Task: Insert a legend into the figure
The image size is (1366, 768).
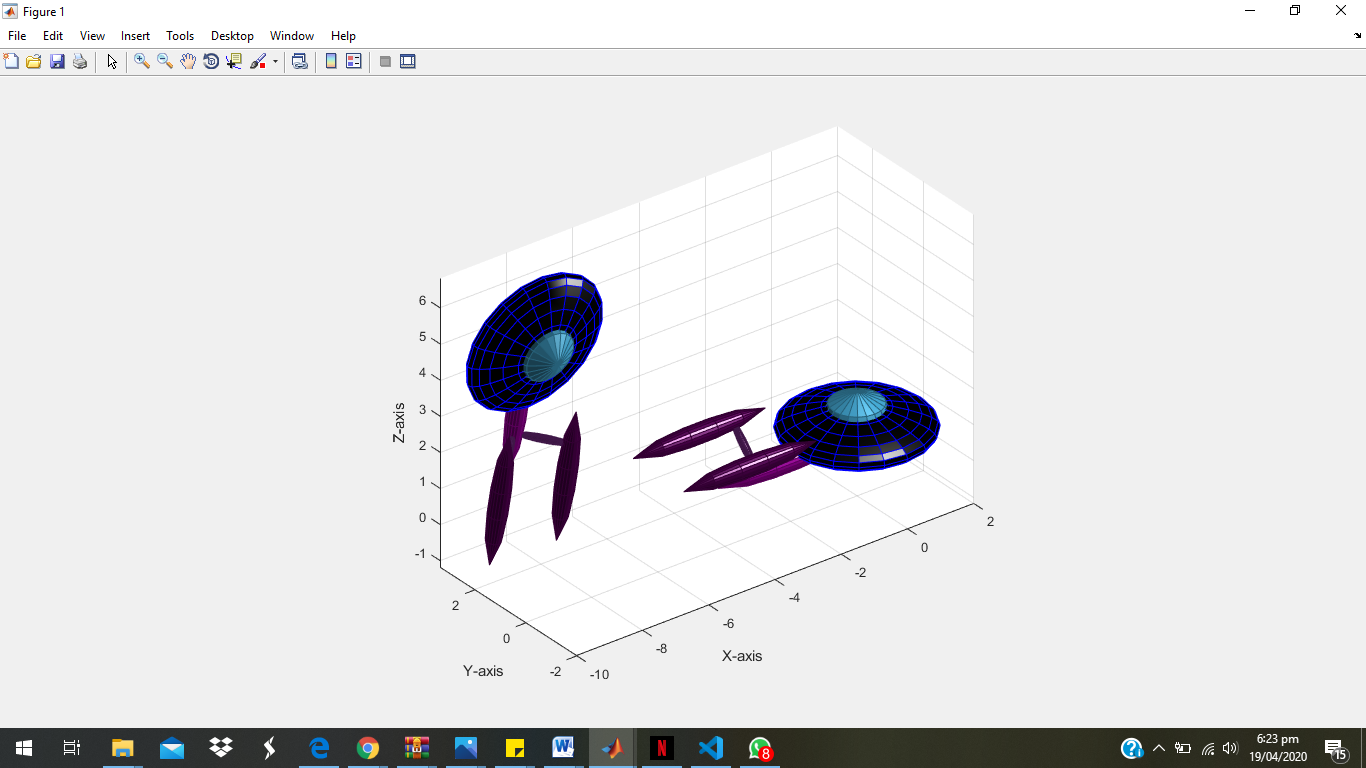Action: click(x=353, y=61)
